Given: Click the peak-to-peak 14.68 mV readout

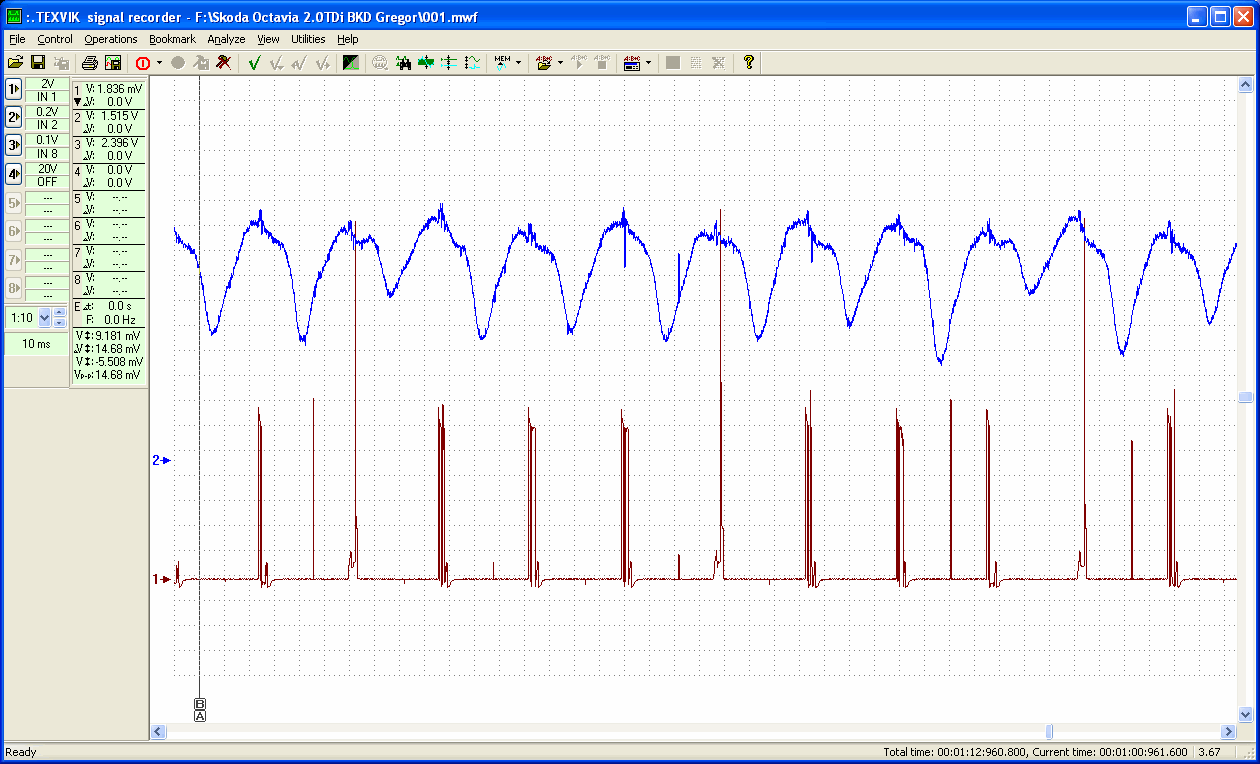Looking at the screenshot, I should (x=109, y=374).
